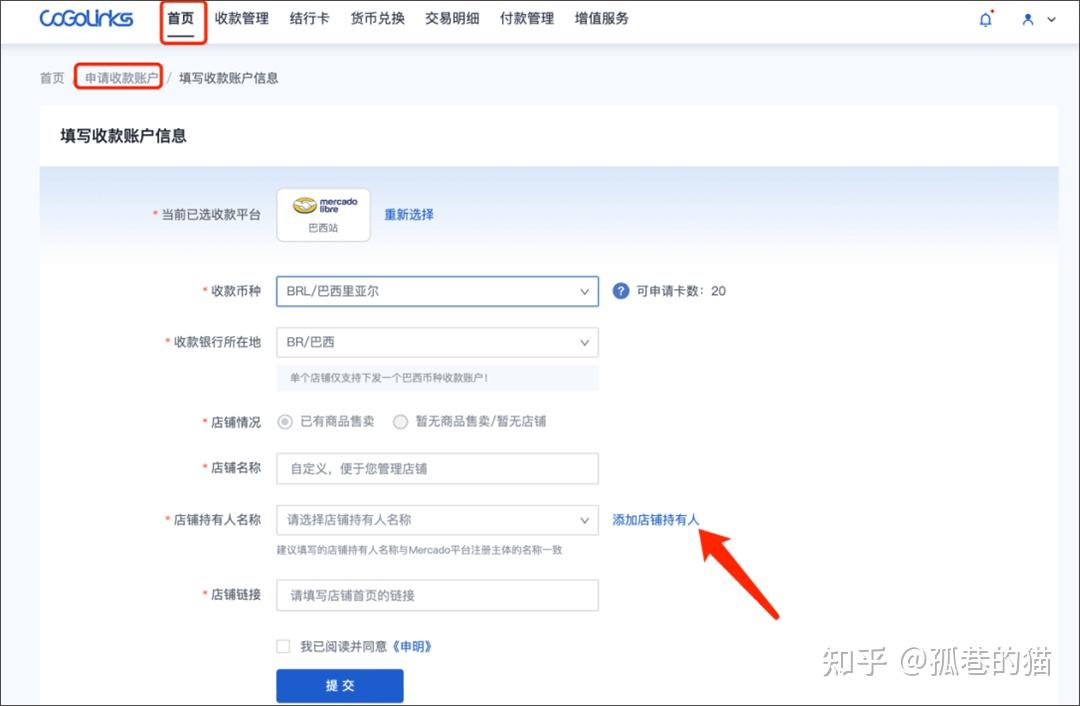Check the 我已阅读并同意《申明》 checkbox
This screenshot has width=1080, height=706.
point(283,645)
